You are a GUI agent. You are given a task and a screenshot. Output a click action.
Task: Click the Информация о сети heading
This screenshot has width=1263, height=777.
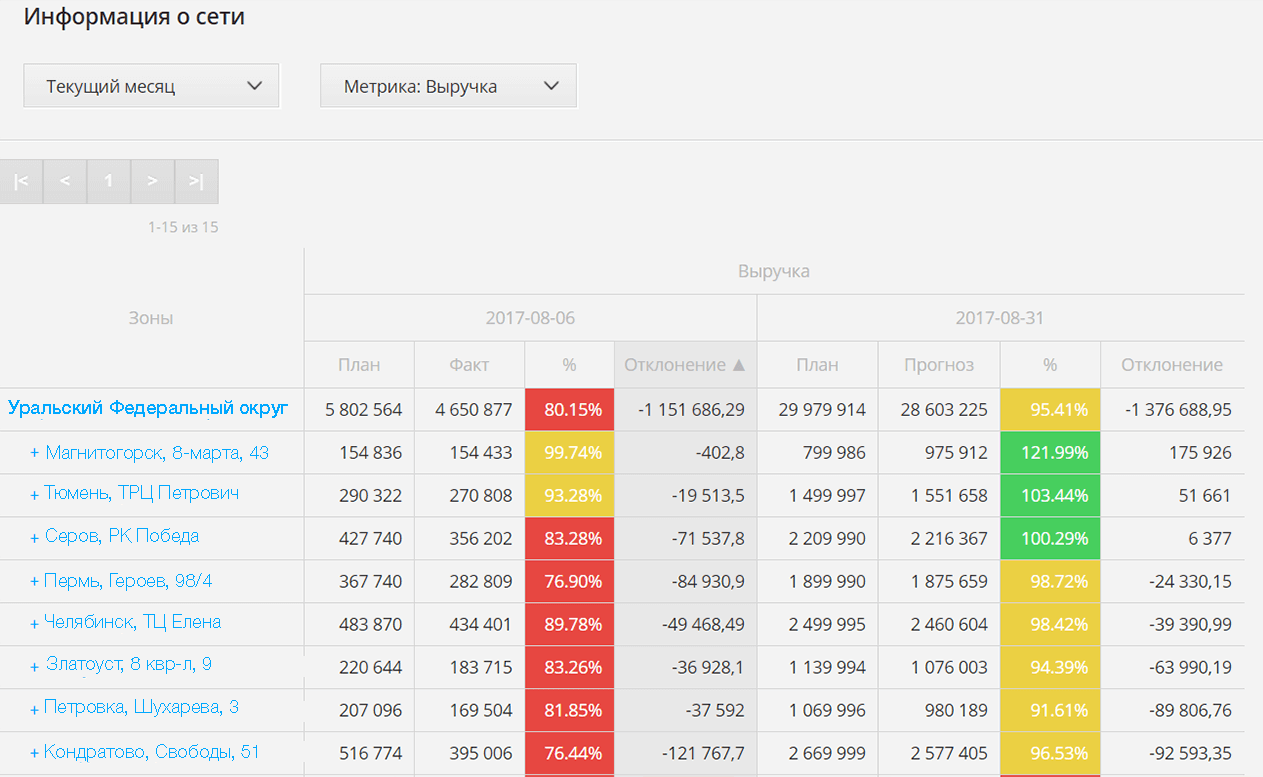(134, 17)
